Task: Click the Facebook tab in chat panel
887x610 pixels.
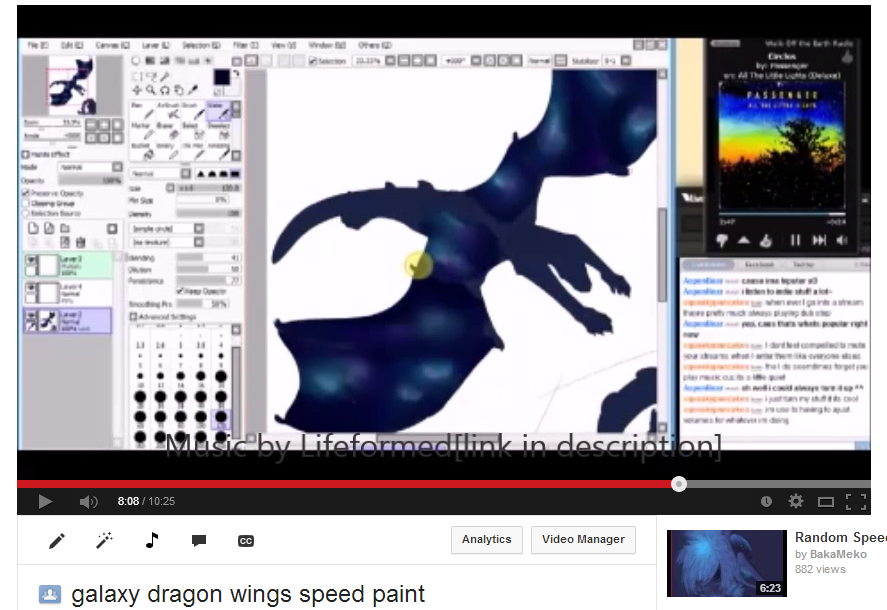Action: [759, 264]
